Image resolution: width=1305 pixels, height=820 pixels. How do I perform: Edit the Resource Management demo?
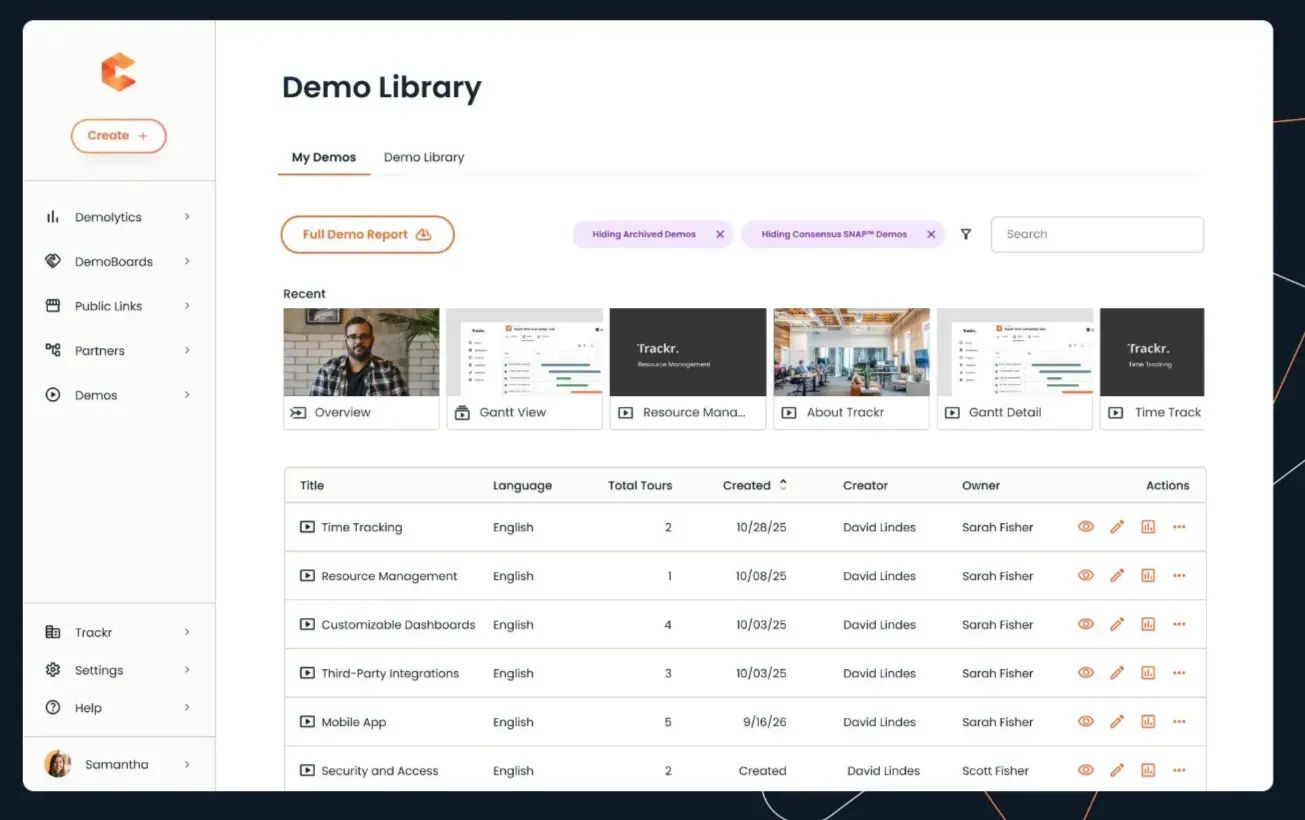point(1117,576)
